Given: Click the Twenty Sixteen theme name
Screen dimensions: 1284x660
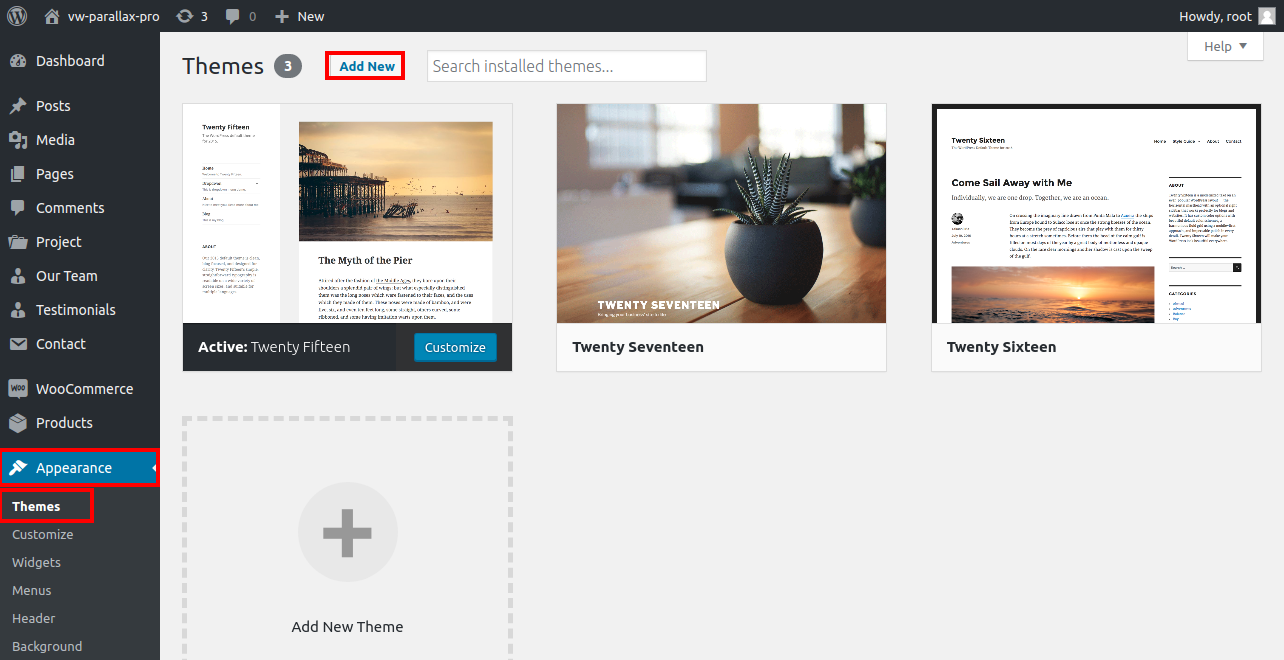Looking at the screenshot, I should [x=1001, y=347].
